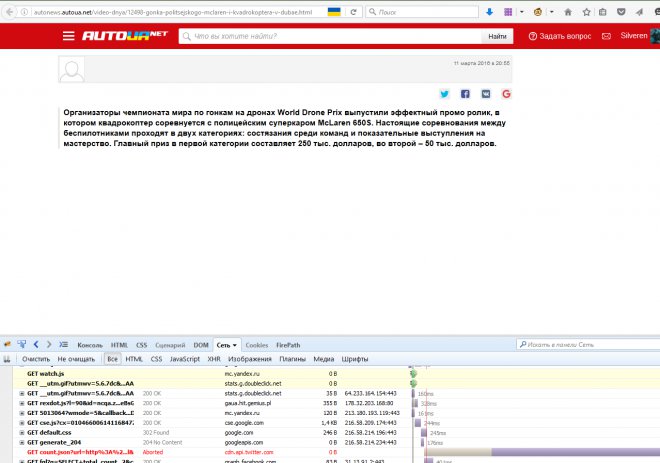
Task: Expand the GET default.css request row
Action: (22, 433)
